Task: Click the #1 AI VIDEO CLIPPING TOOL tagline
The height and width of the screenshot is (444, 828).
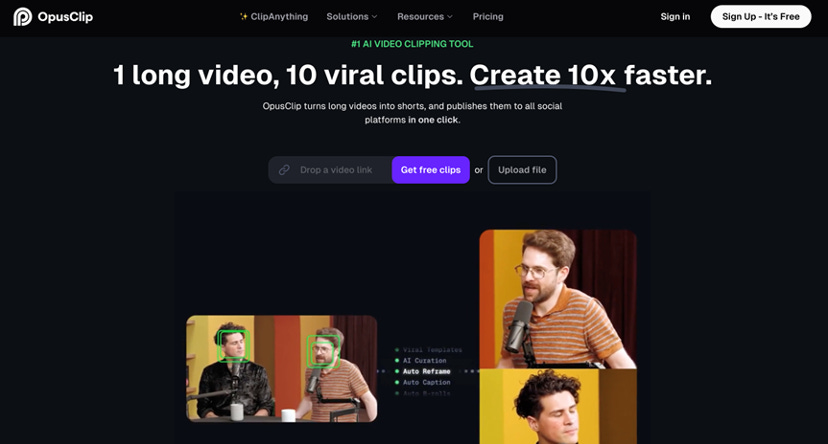Action: (x=412, y=44)
